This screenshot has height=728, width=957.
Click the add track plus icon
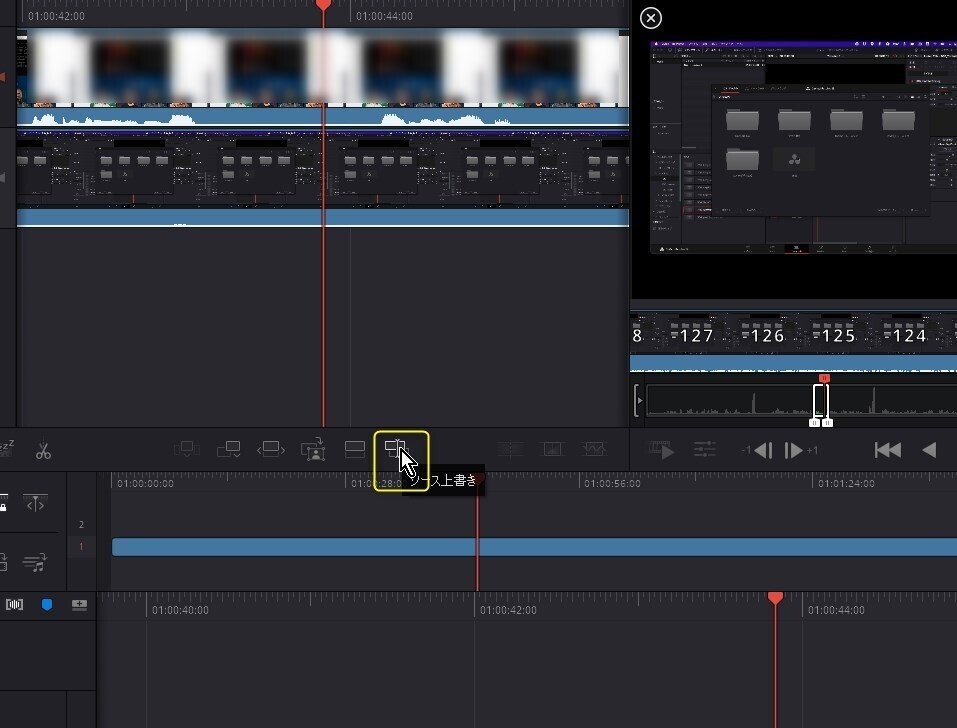pos(79,605)
